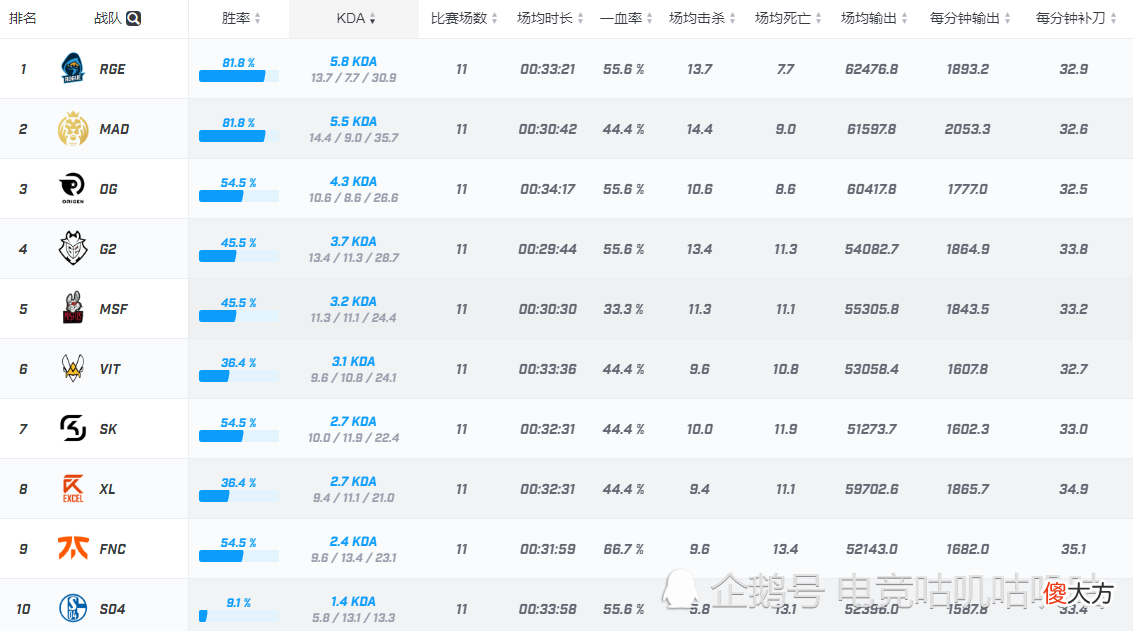
Task: Open FNC team name link
Action: [x=113, y=549]
